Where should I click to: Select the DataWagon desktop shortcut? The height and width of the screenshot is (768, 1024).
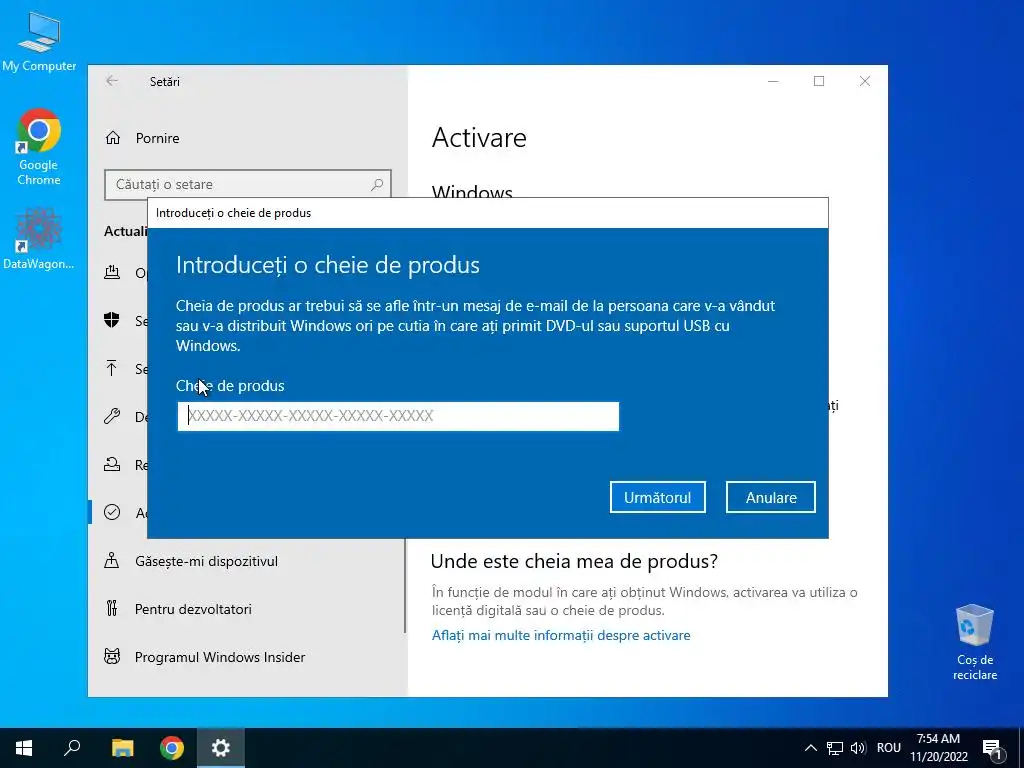(x=39, y=238)
